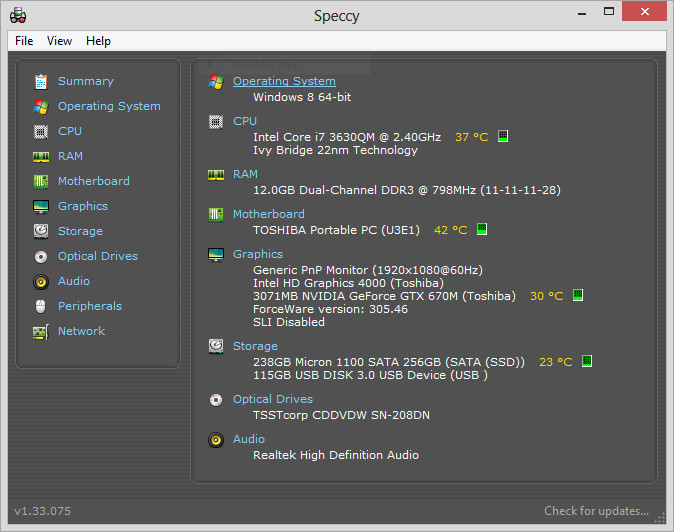Open the File menu
This screenshot has height=532, width=674.
coord(24,41)
